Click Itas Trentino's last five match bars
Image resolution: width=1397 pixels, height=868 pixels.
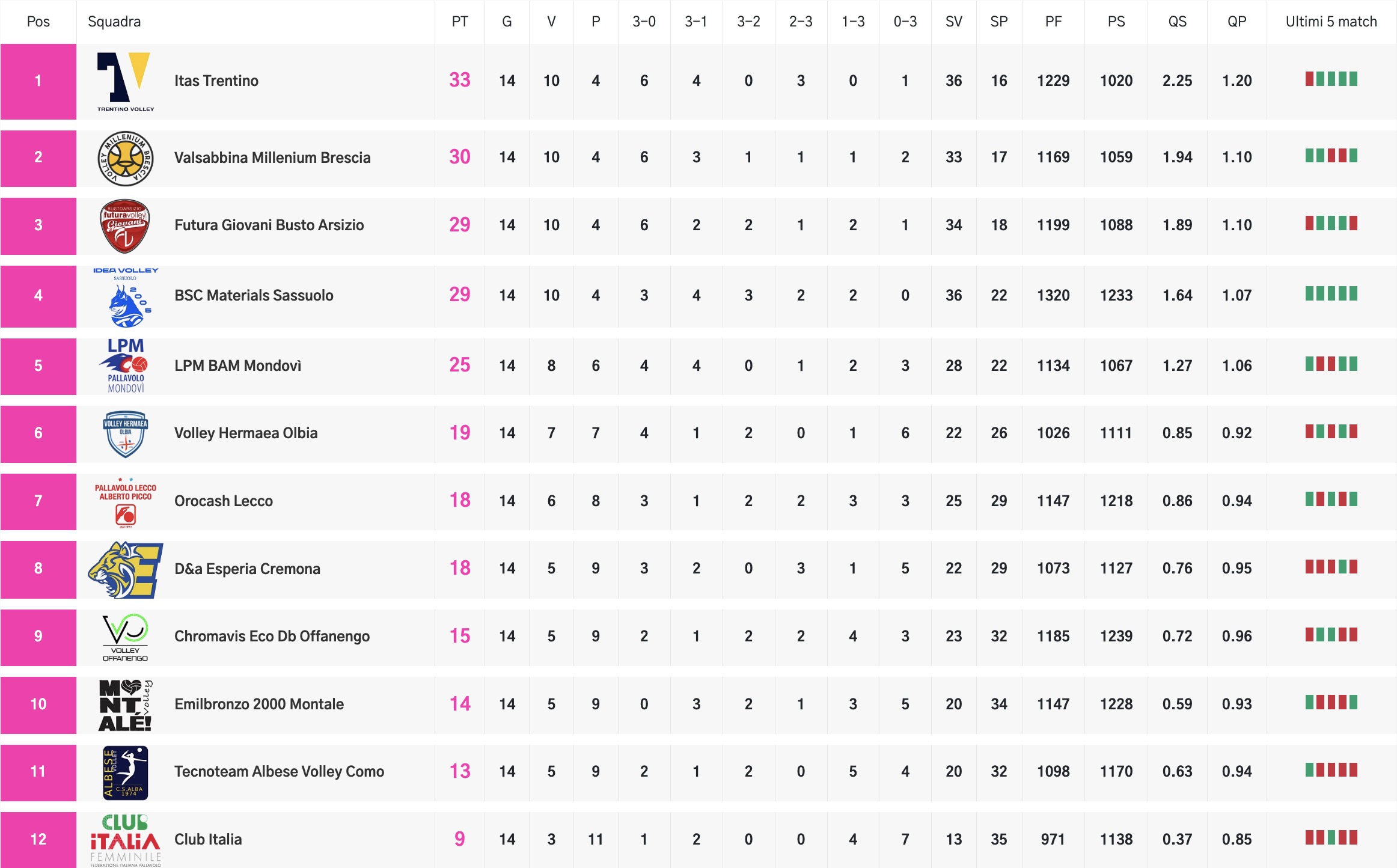1331,79
